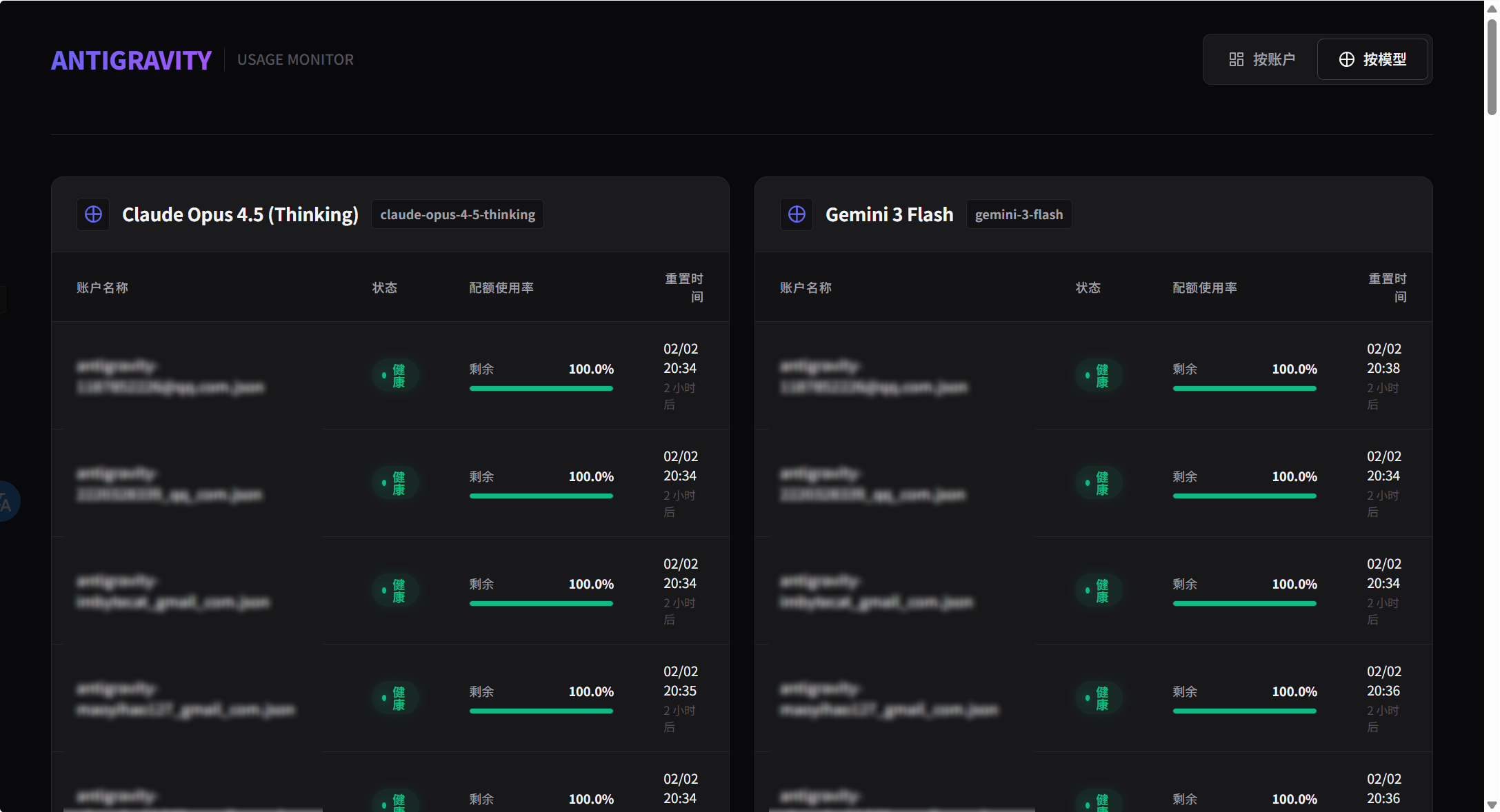The image size is (1500, 812).
Task: Click the 配额使用率 column header under Gemini
Action: pos(1205,287)
